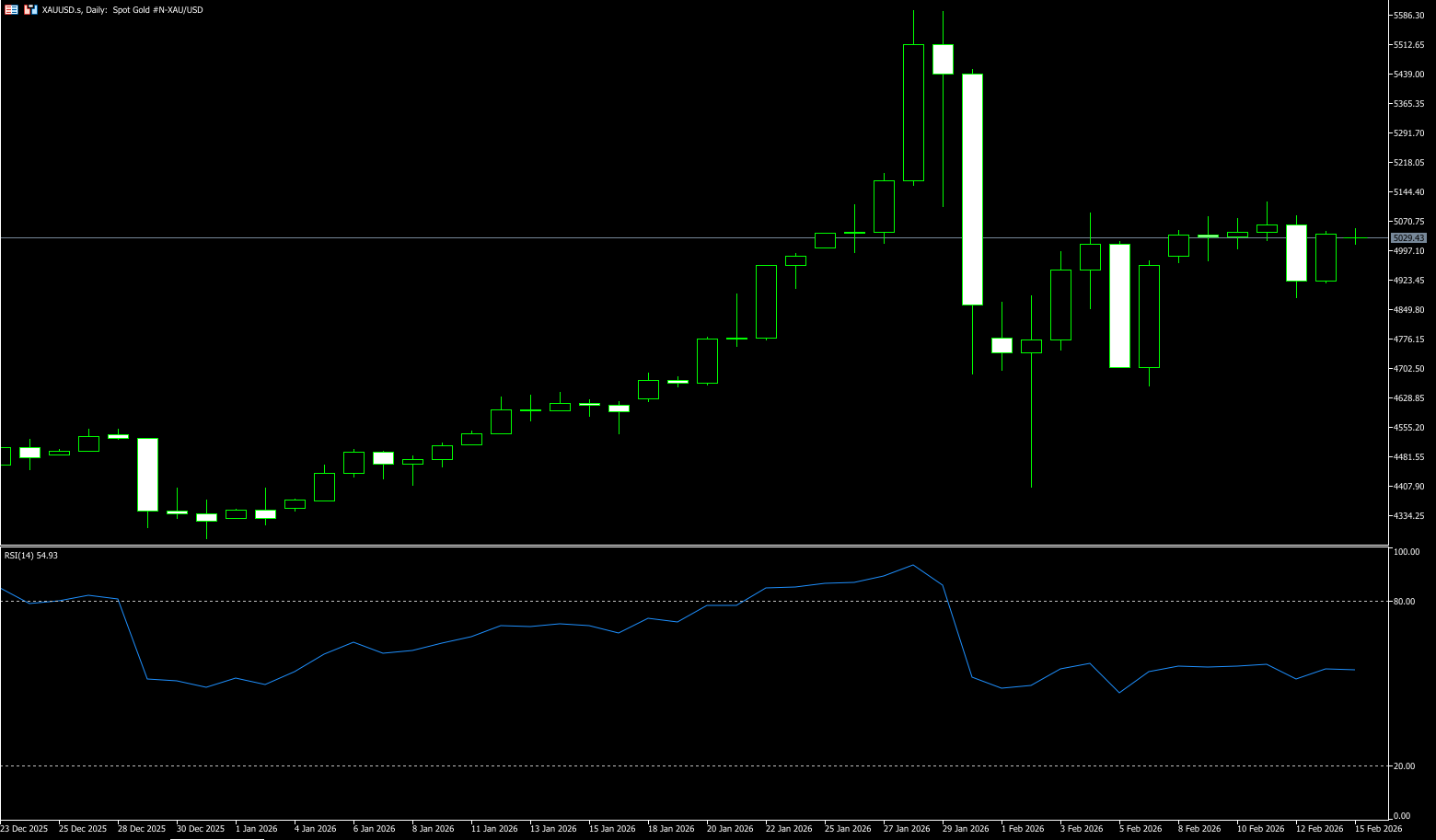Screen dimensions: 1436x840
Task: Click the 5029.43 current price label
Action: pos(1408,238)
